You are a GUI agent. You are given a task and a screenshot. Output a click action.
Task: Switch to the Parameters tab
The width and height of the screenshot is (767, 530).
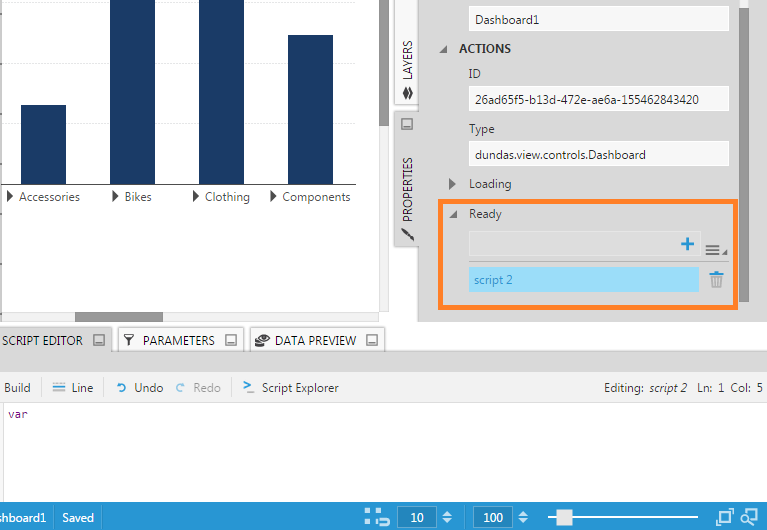point(179,341)
